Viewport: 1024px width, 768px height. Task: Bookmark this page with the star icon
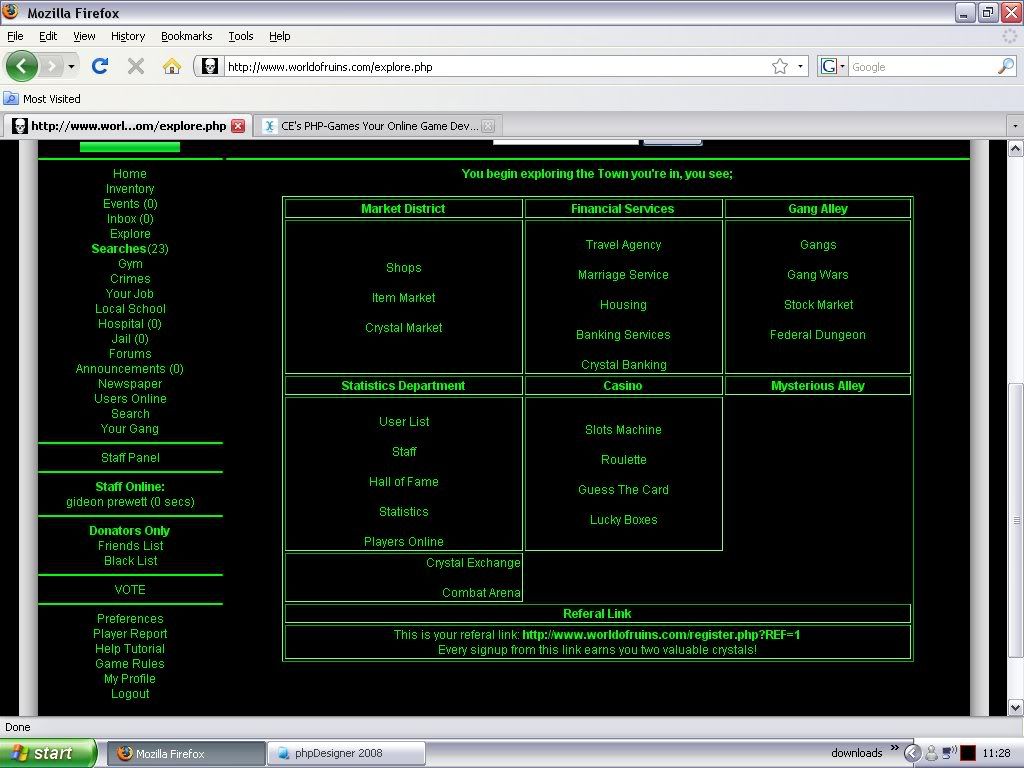tap(780, 67)
